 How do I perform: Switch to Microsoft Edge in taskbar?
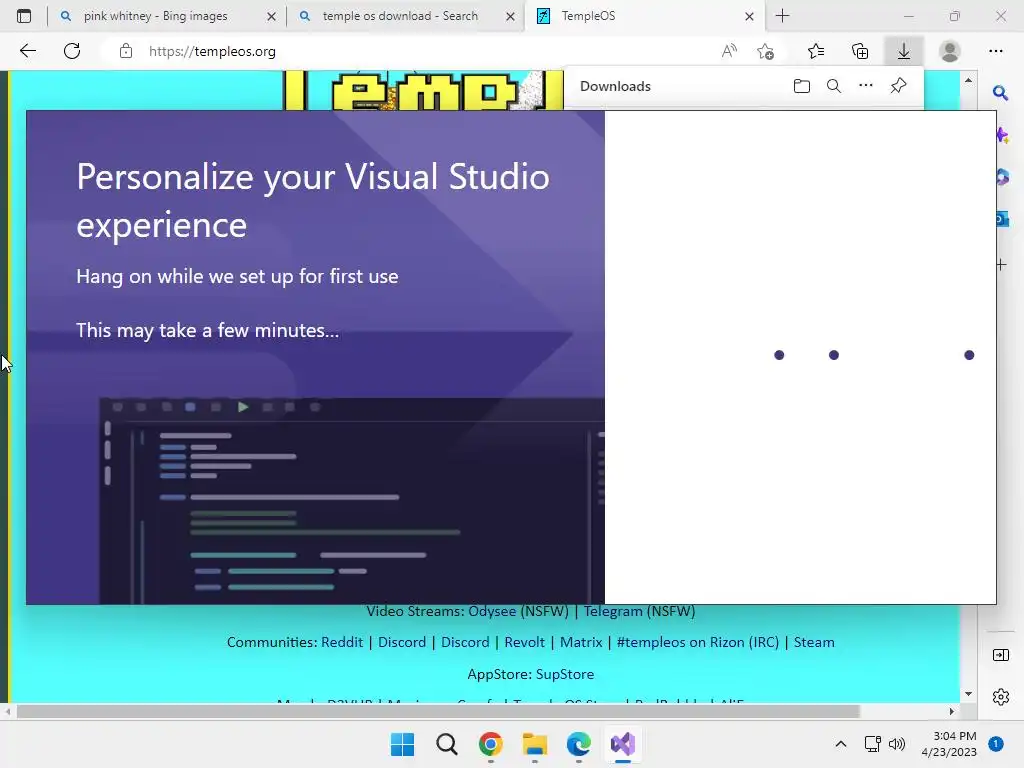579,744
